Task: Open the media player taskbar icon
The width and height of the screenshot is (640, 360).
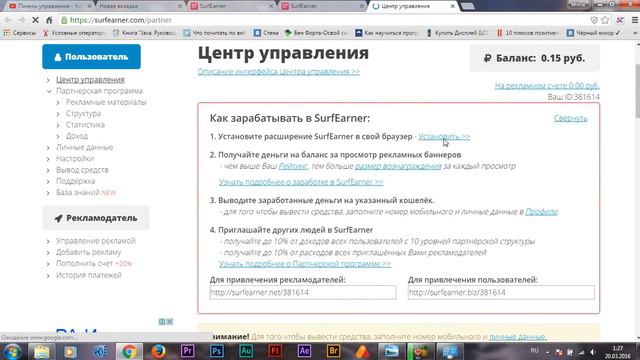Action: pos(70,351)
